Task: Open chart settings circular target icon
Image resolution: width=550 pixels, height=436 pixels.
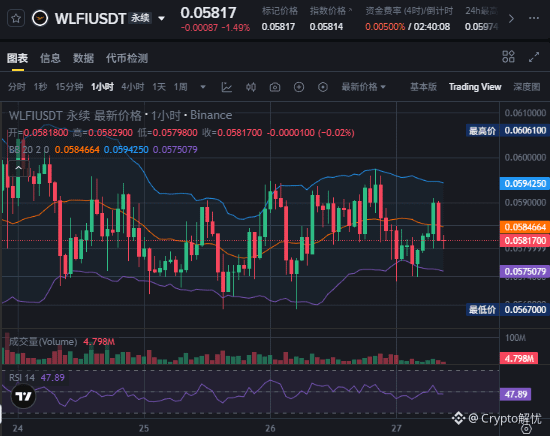Action: pyautogui.click(x=323, y=87)
